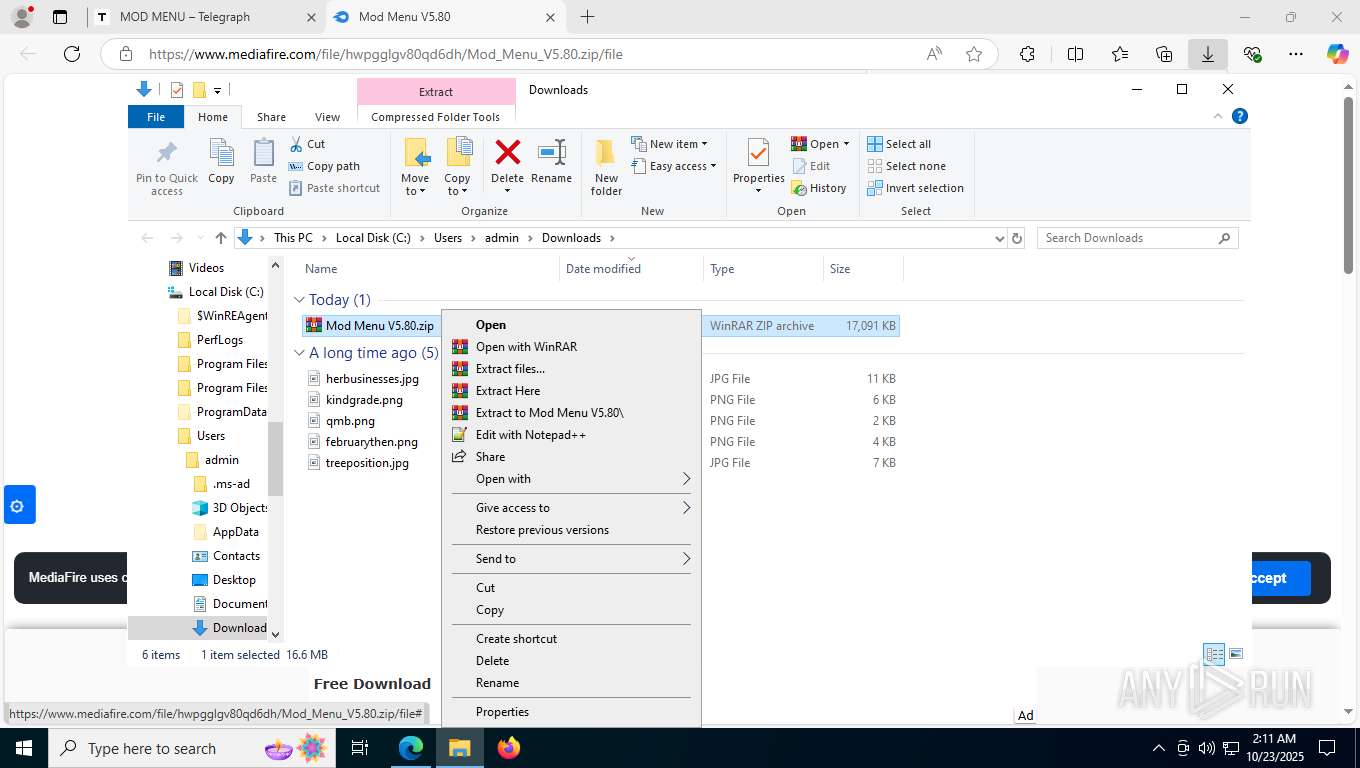Choose Open with WinRAR in context menu
Screen dimensions: 1360x768
(x=571, y=347)
